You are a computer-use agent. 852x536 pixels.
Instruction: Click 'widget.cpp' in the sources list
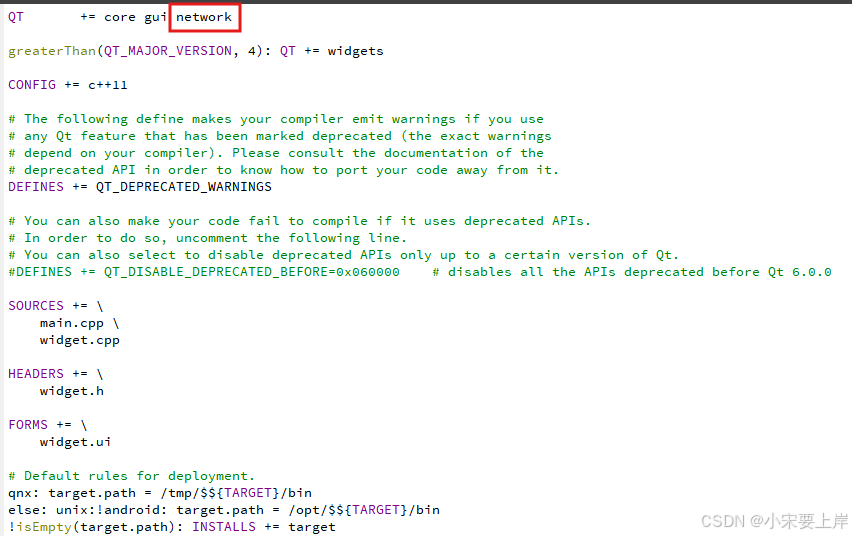click(80, 340)
